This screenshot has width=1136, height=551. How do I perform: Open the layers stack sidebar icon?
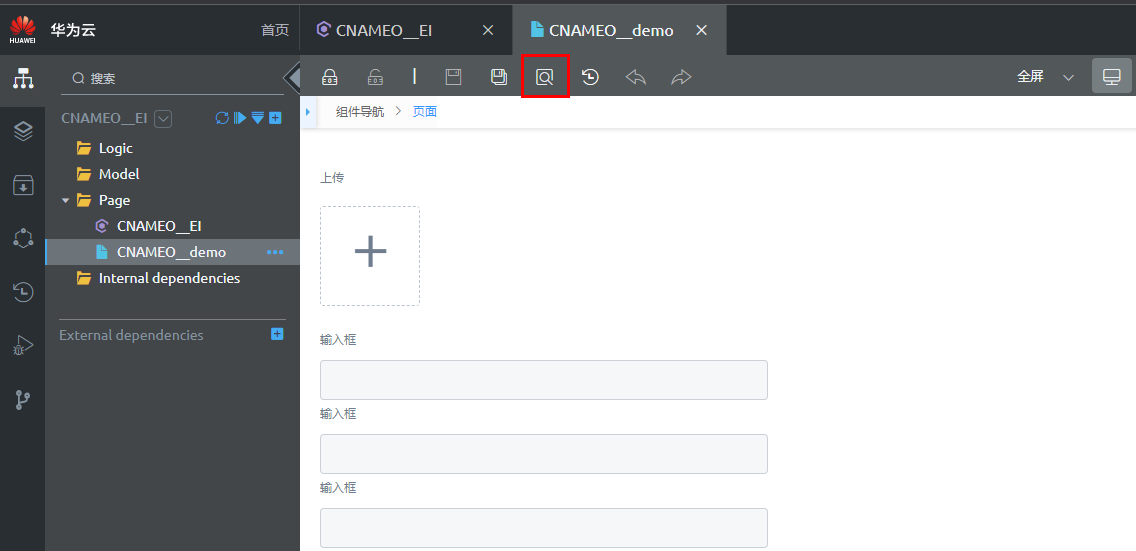(23, 131)
